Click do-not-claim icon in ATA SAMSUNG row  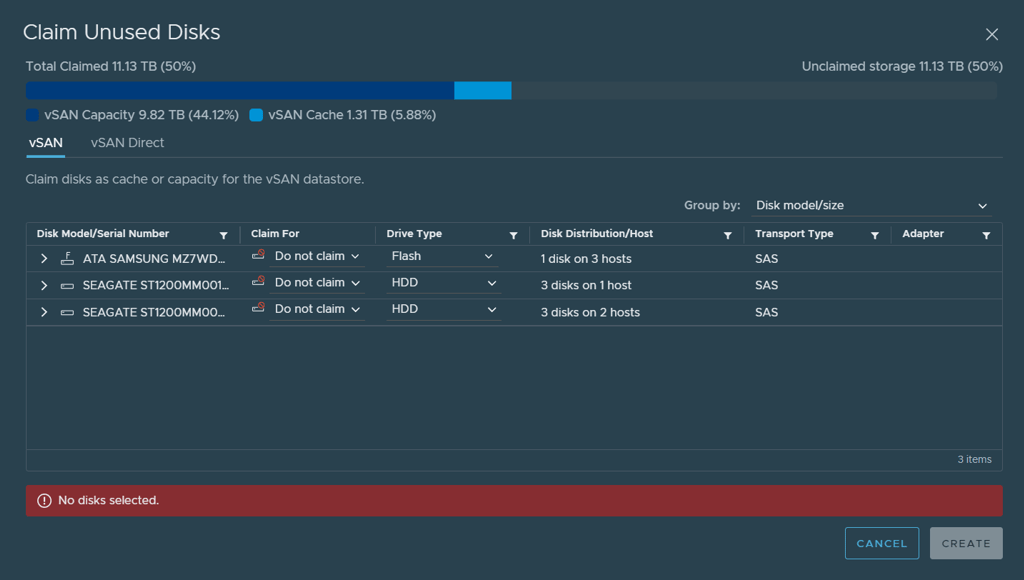(x=259, y=255)
